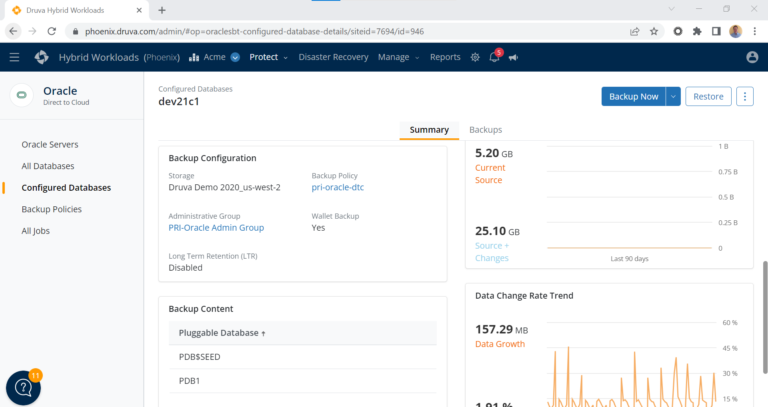Select the Summary tab

pos(429,130)
